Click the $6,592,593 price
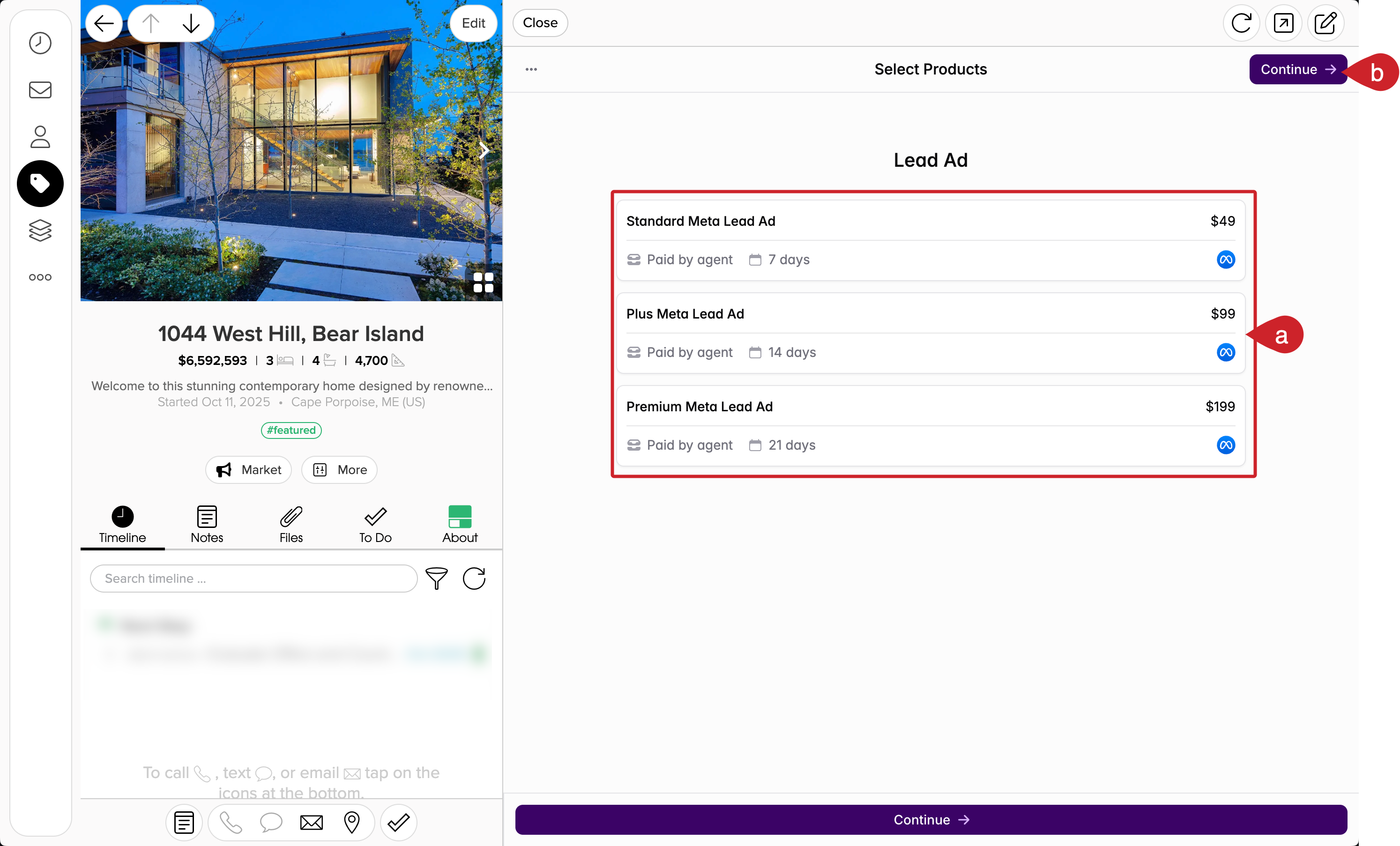 tap(213, 360)
